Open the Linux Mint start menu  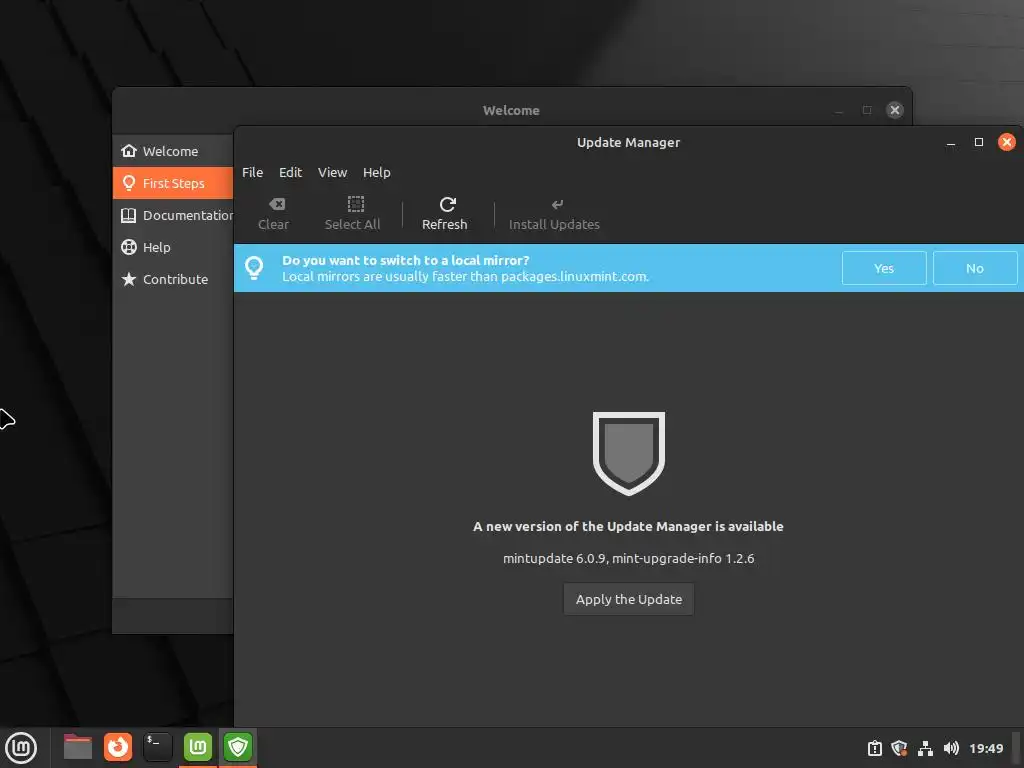coord(21,748)
